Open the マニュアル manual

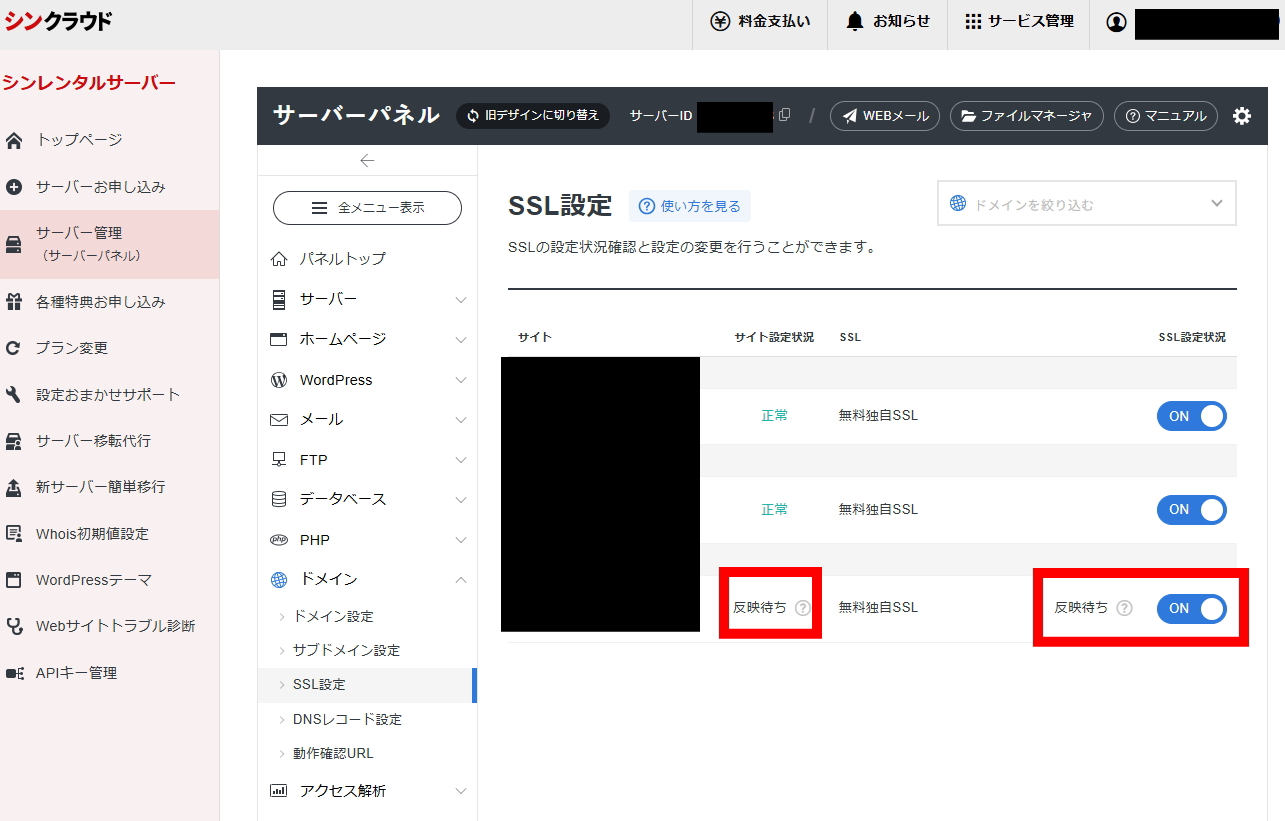[x=1166, y=116]
